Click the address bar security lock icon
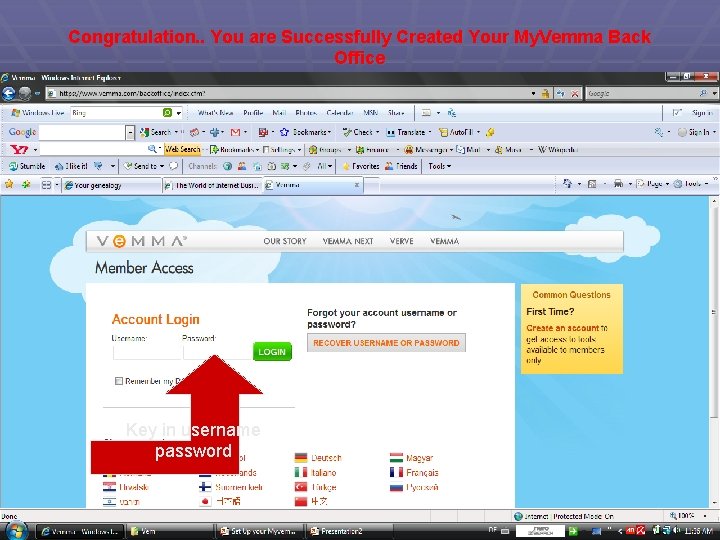Viewport: 720px width, 540px height. [x=545, y=94]
